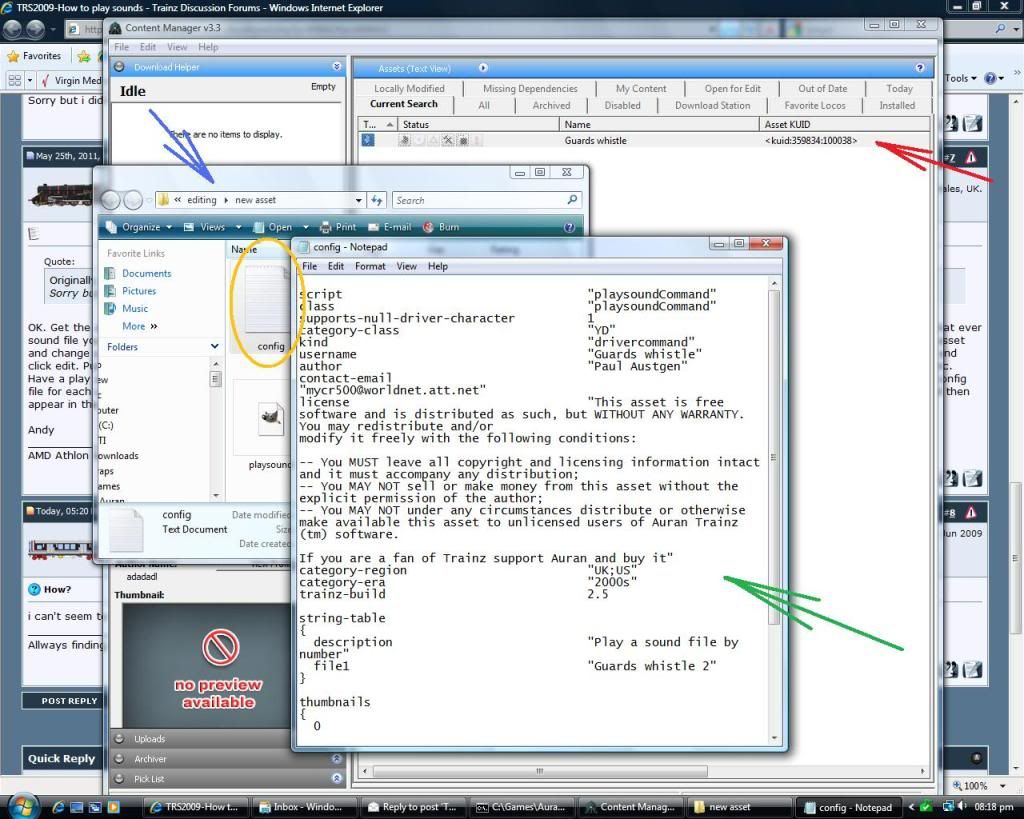The width and height of the screenshot is (1024, 819).
Task: Collapse the Download Helper panel
Action: point(337,67)
